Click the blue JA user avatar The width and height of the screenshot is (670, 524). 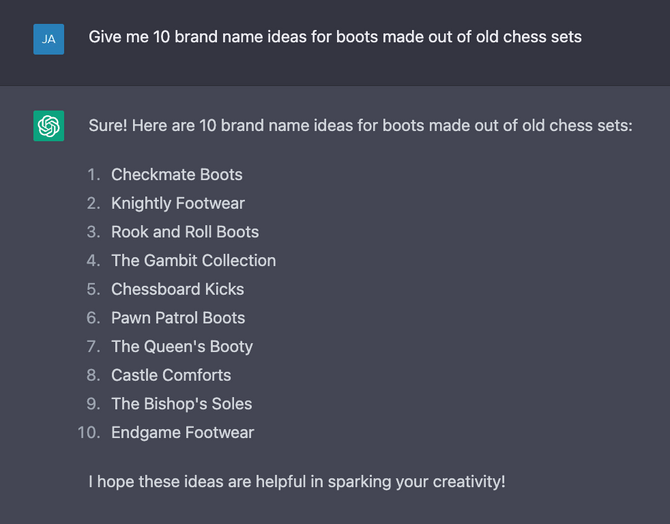click(49, 39)
